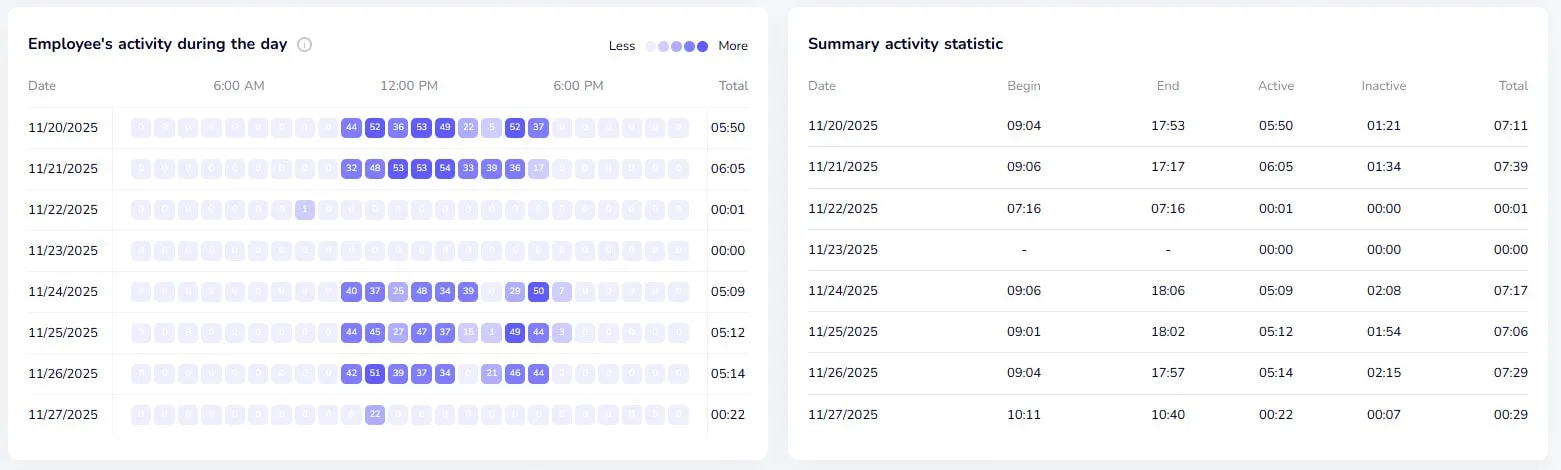Click 06:05 total in the activity chart
The height and width of the screenshot is (470, 1561).
(728, 169)
